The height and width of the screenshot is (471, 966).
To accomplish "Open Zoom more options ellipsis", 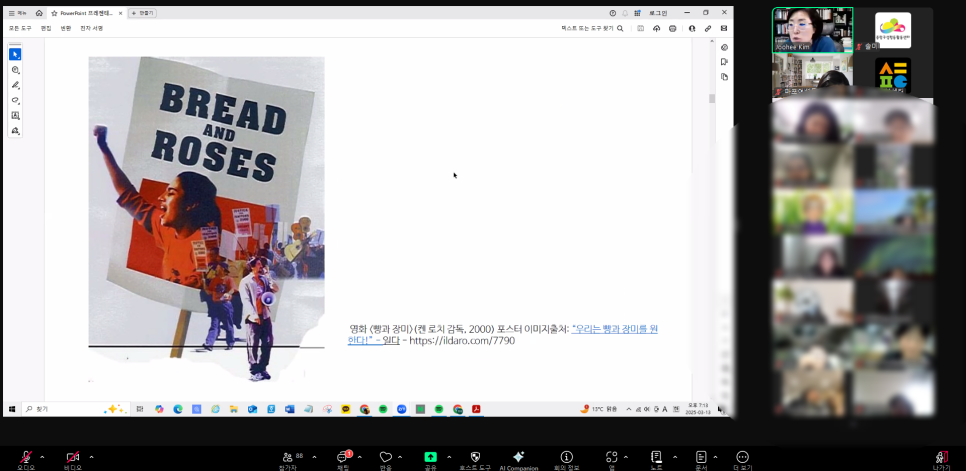I will click(742, 460).
